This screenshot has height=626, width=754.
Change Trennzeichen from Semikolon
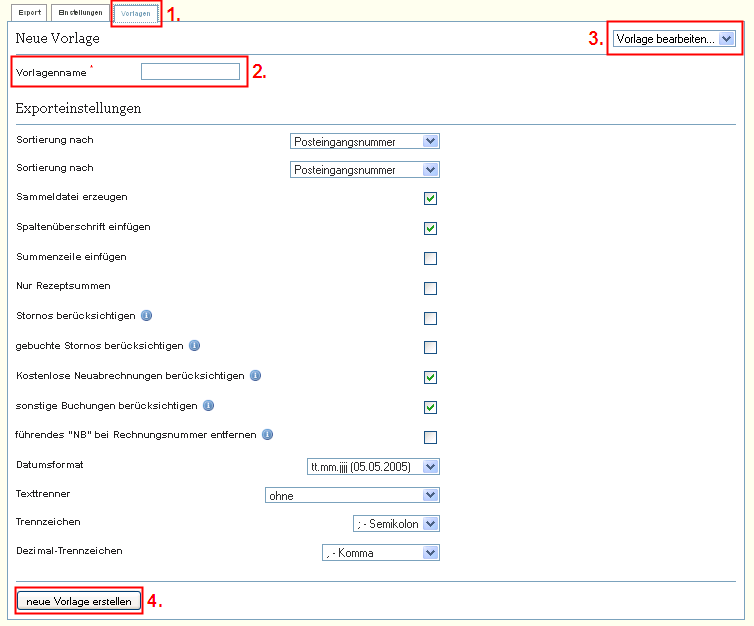[x=397, y=524]
